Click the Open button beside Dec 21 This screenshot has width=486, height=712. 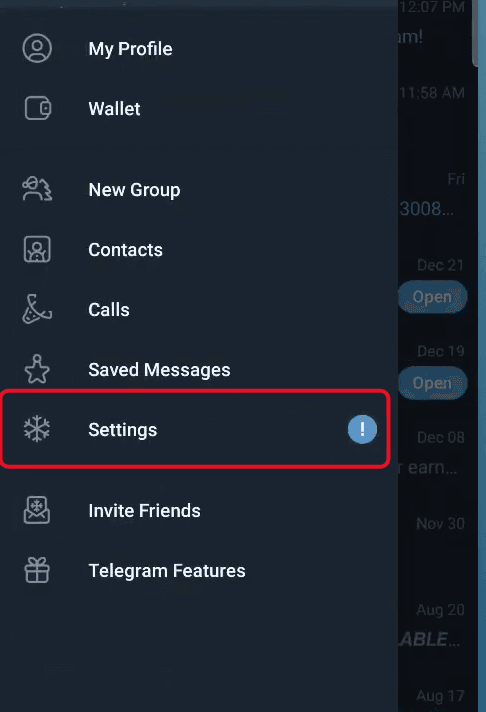click(432, 297)
